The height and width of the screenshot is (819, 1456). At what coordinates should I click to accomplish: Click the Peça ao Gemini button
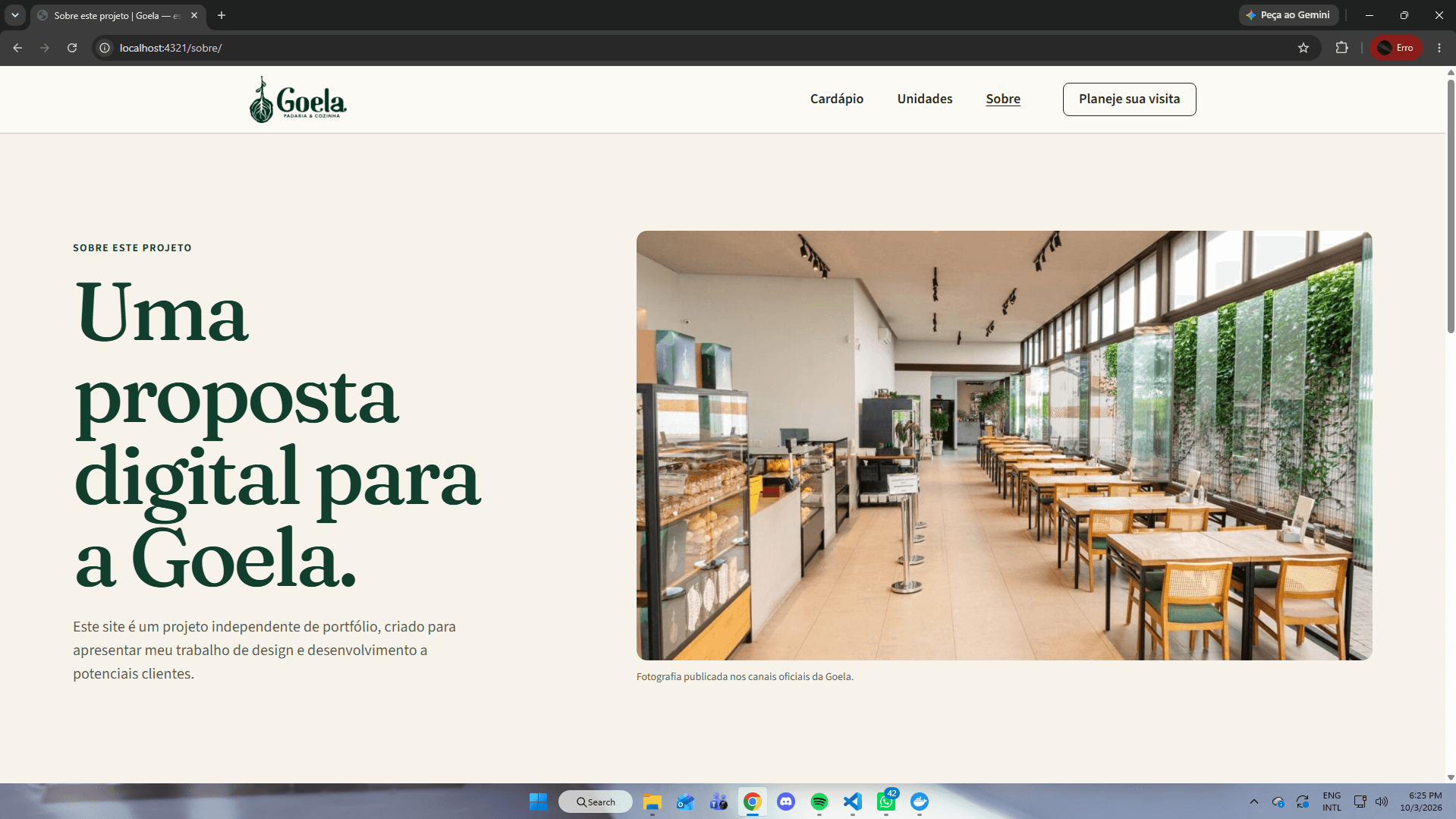tap(1288, 15)
